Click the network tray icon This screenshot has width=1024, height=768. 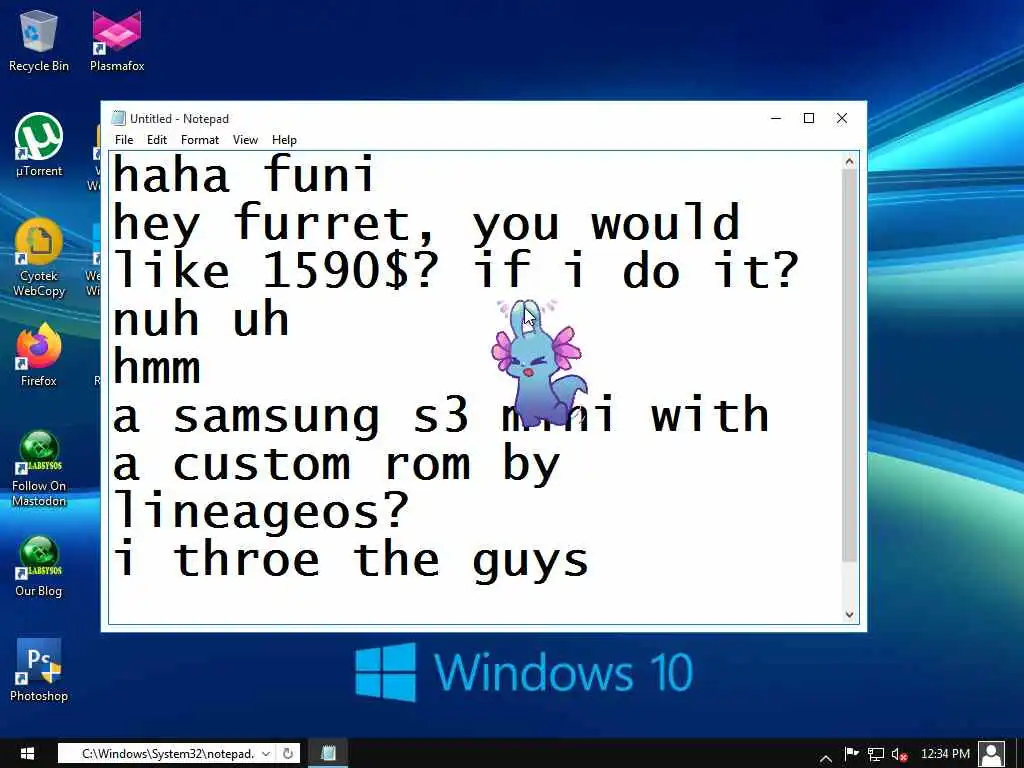[876, 754]
